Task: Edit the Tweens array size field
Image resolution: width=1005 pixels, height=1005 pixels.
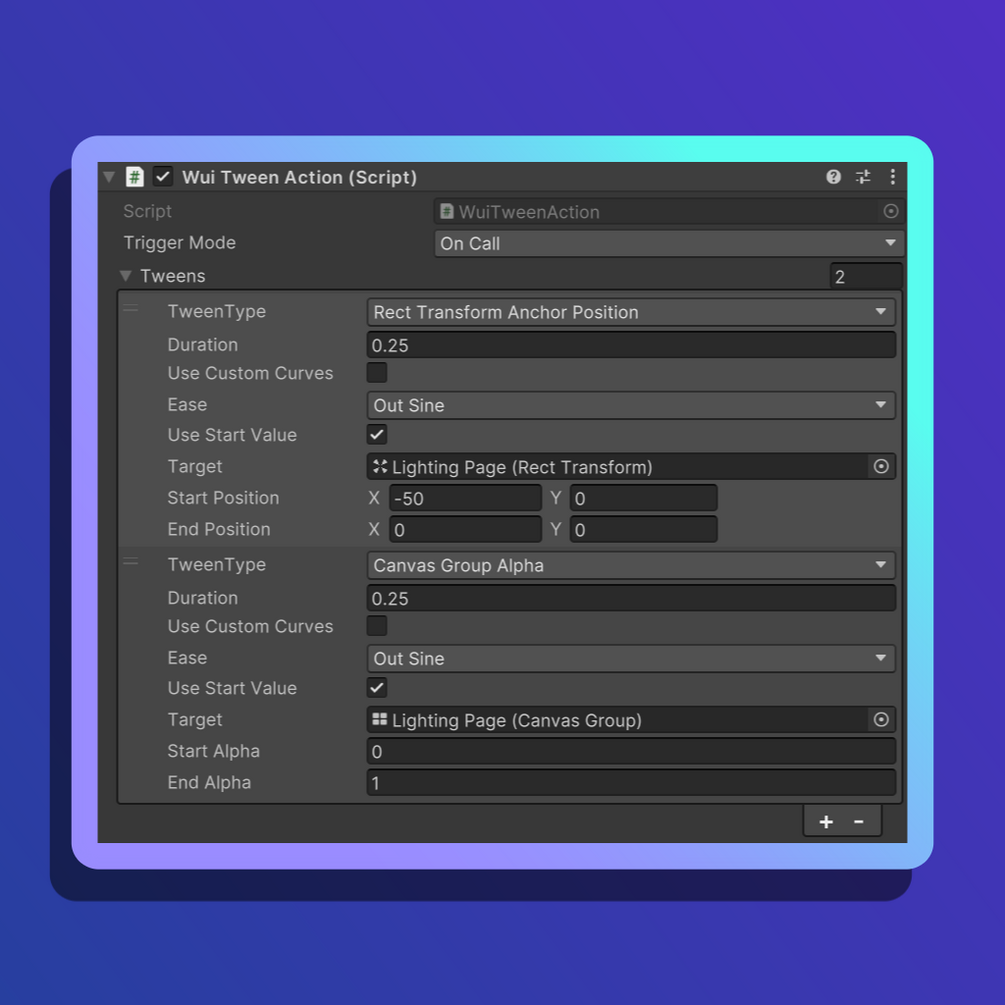Action: [866, 277]
